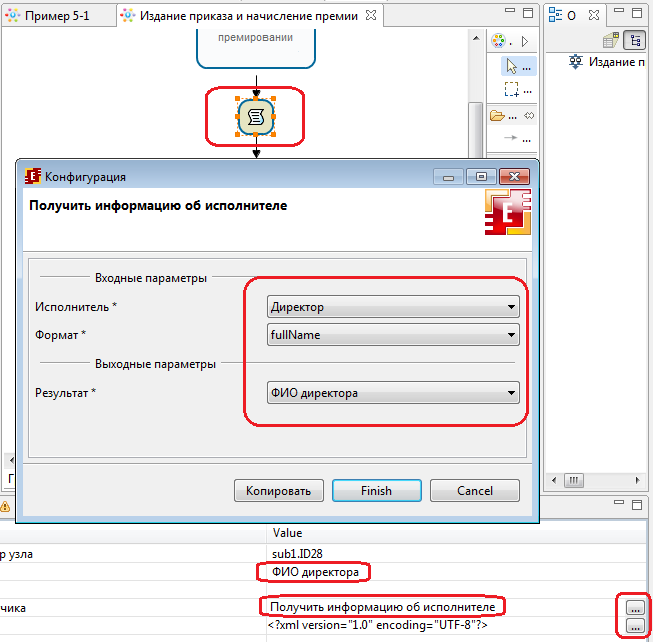Click the Cancel button in dialog

pyautogui.click(x=475, y=491)
